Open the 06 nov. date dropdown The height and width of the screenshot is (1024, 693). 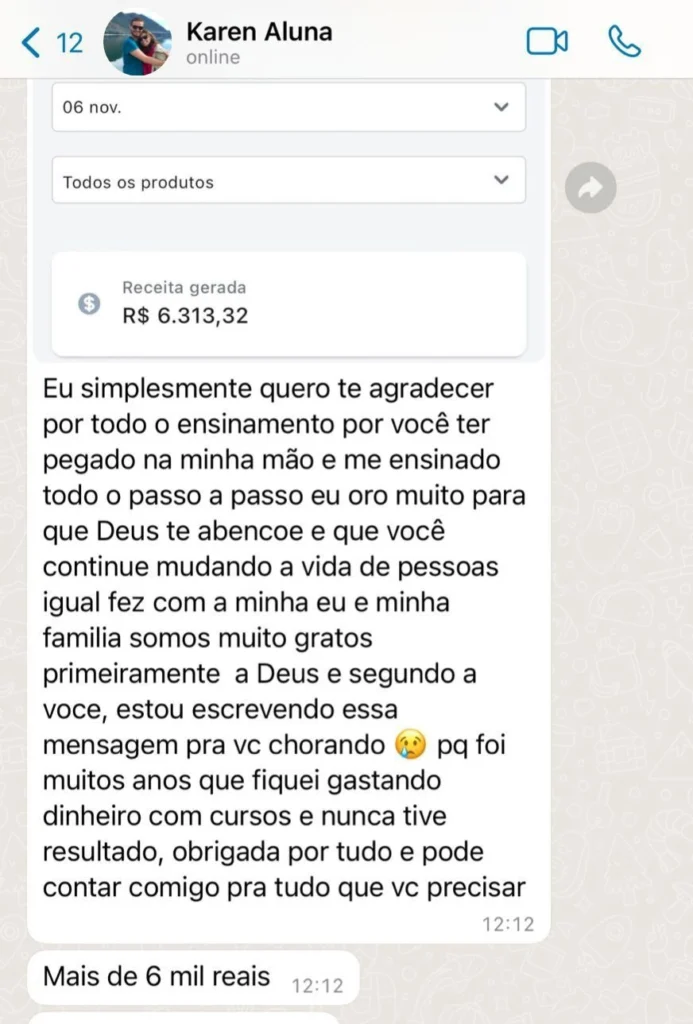(x=288, y=107)
